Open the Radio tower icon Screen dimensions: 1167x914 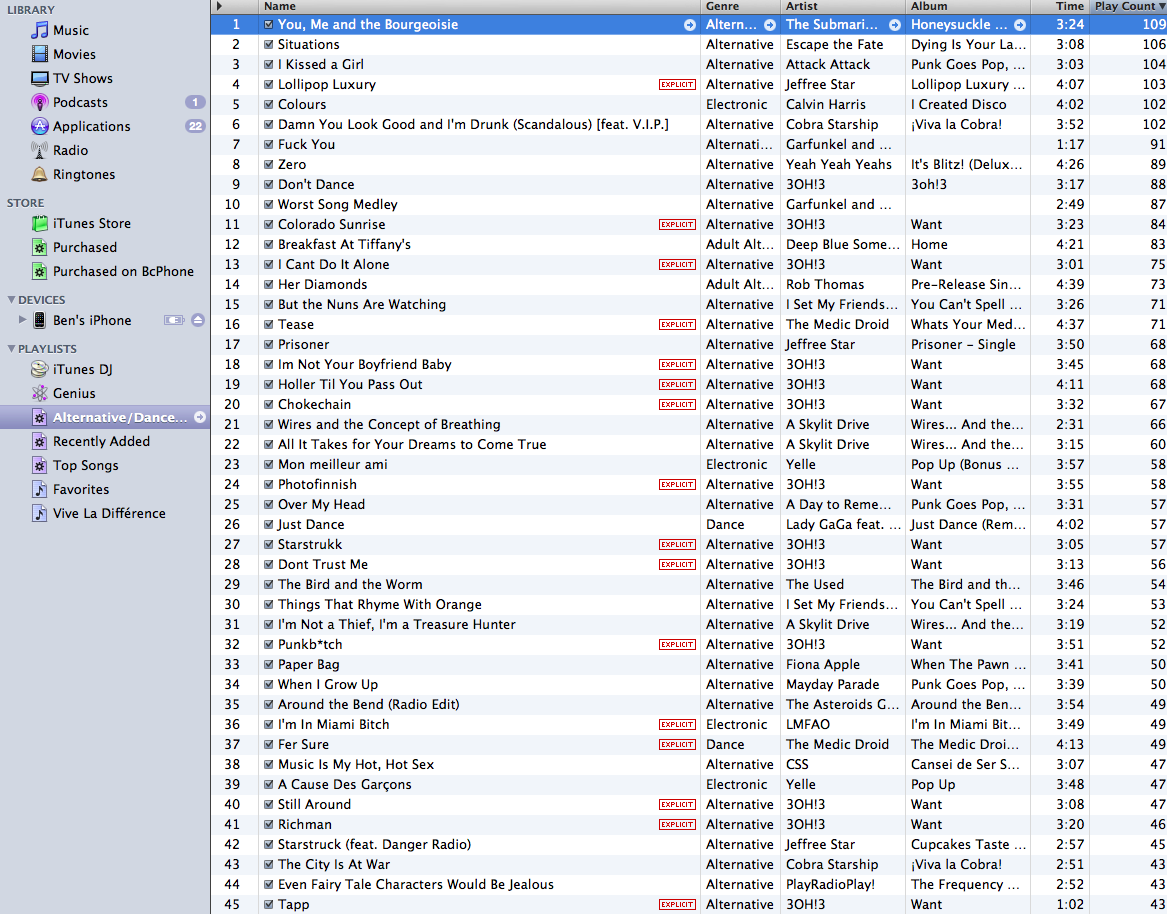click(39, 150)
